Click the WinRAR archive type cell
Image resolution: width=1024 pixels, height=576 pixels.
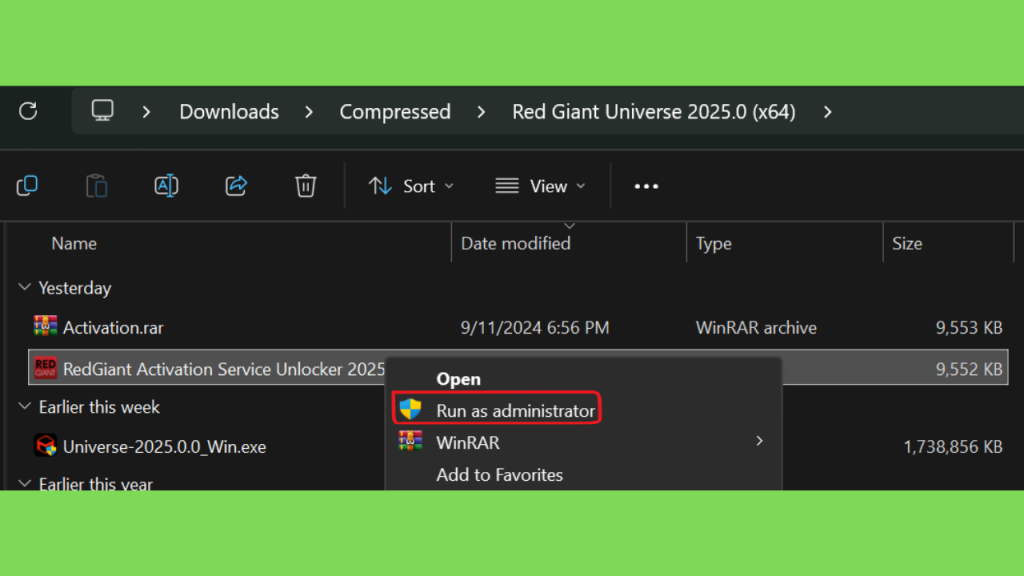tap(756, 327)
